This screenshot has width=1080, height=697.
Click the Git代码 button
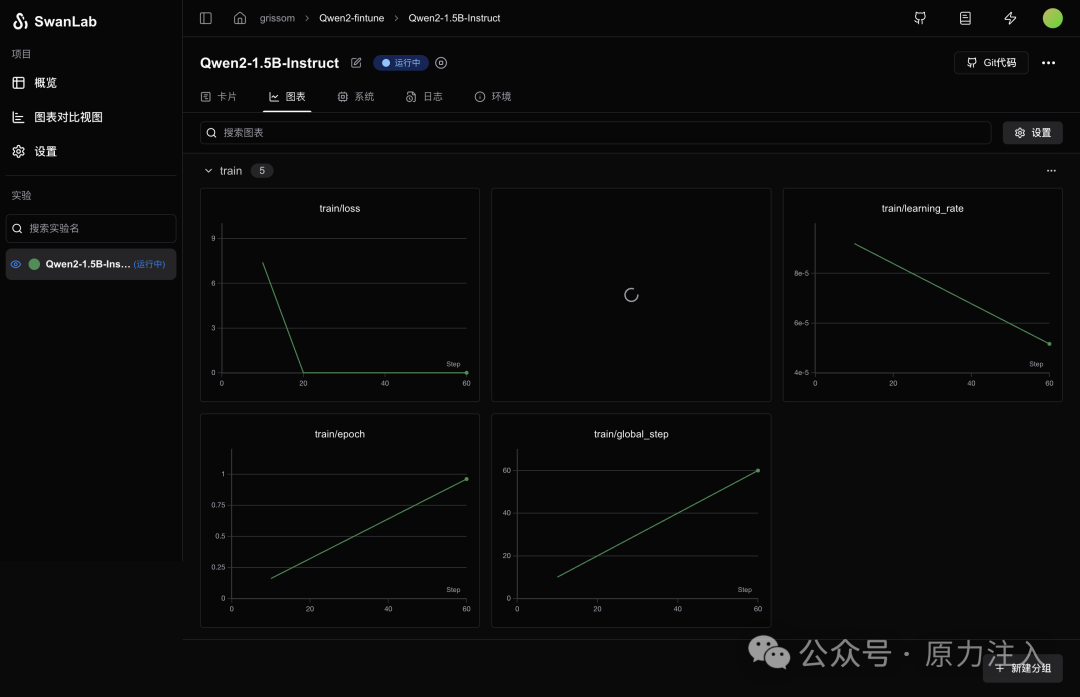tap(991, 63)
